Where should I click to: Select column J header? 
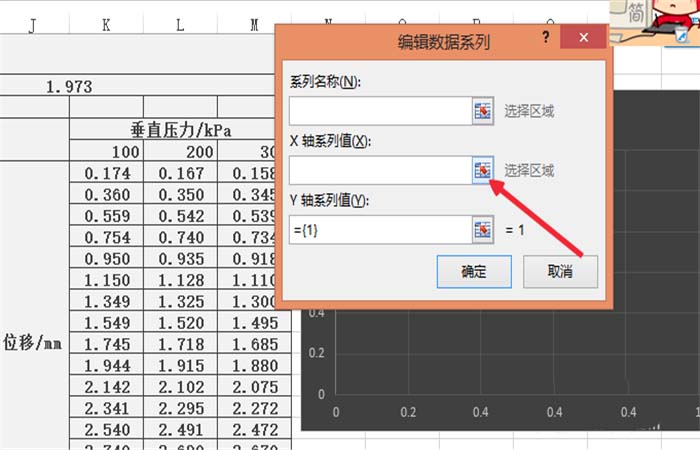point(32,25)
